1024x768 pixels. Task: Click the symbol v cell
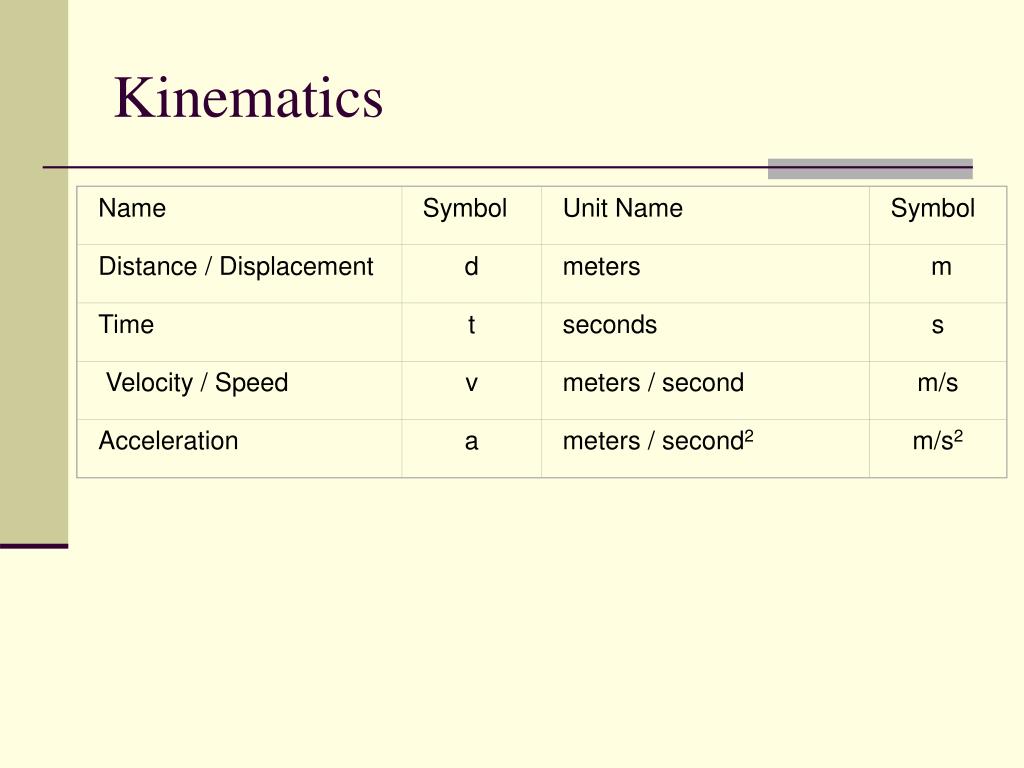471,383
